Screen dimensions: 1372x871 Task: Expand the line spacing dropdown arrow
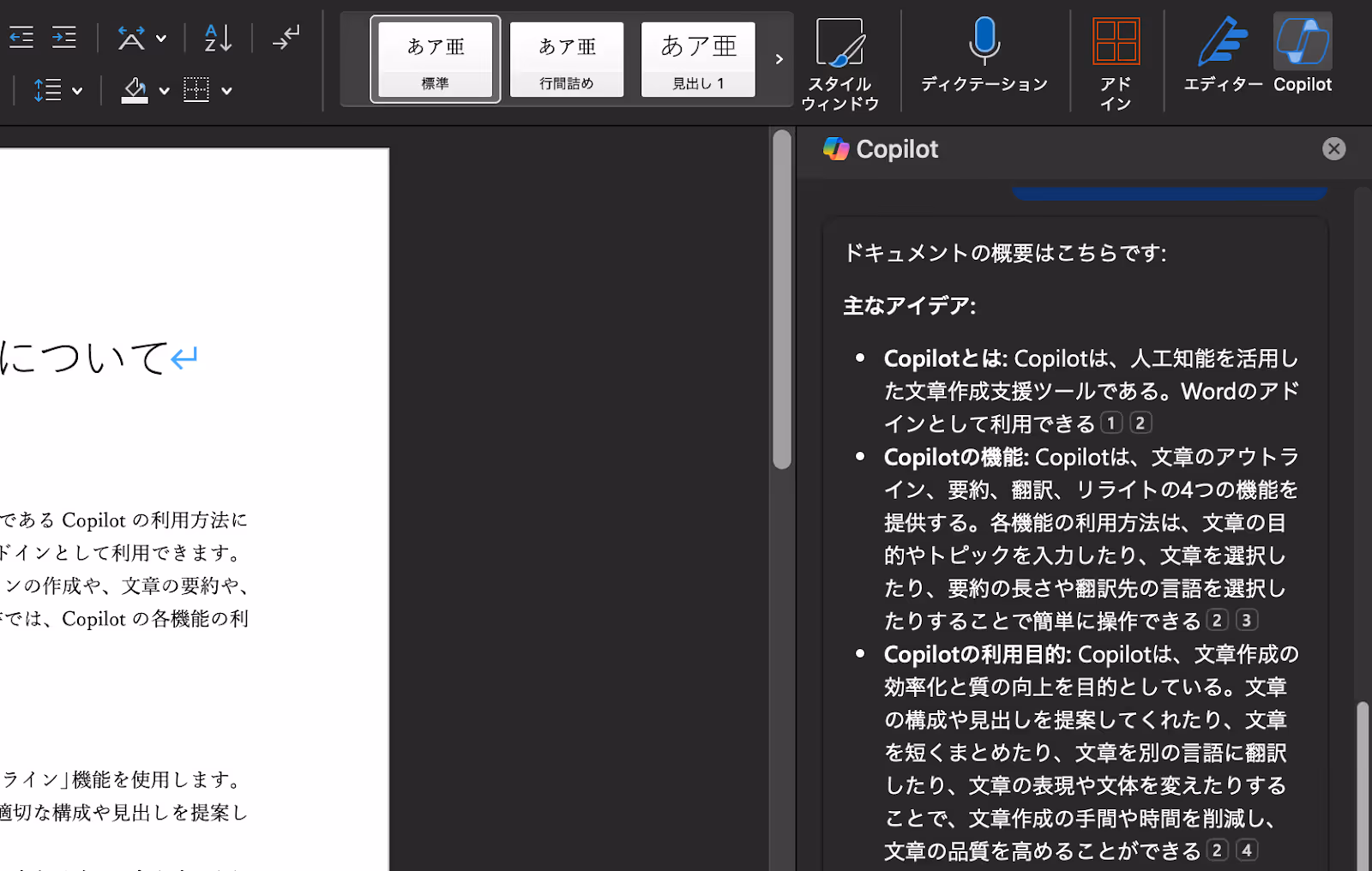pos(77,91)
